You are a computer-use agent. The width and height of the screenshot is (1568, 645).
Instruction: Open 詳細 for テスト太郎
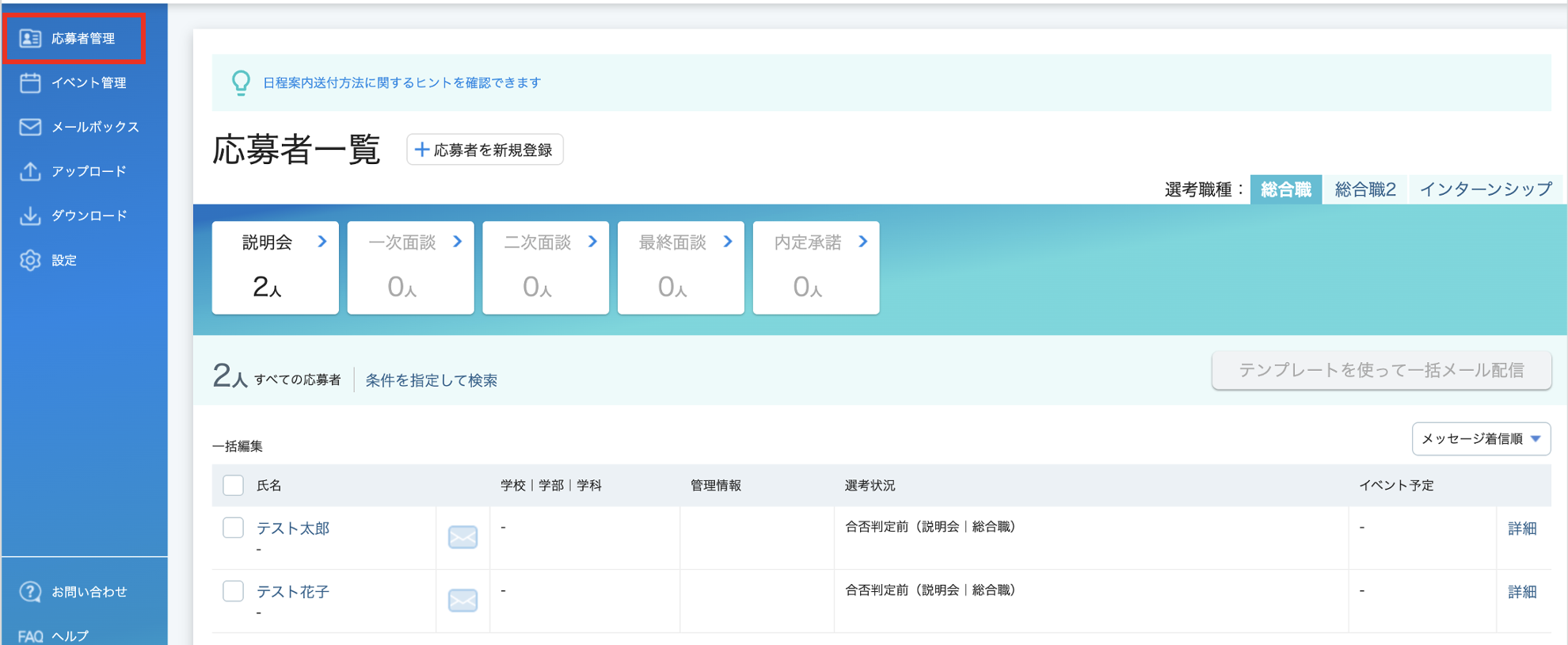[x=1522, y=529]
